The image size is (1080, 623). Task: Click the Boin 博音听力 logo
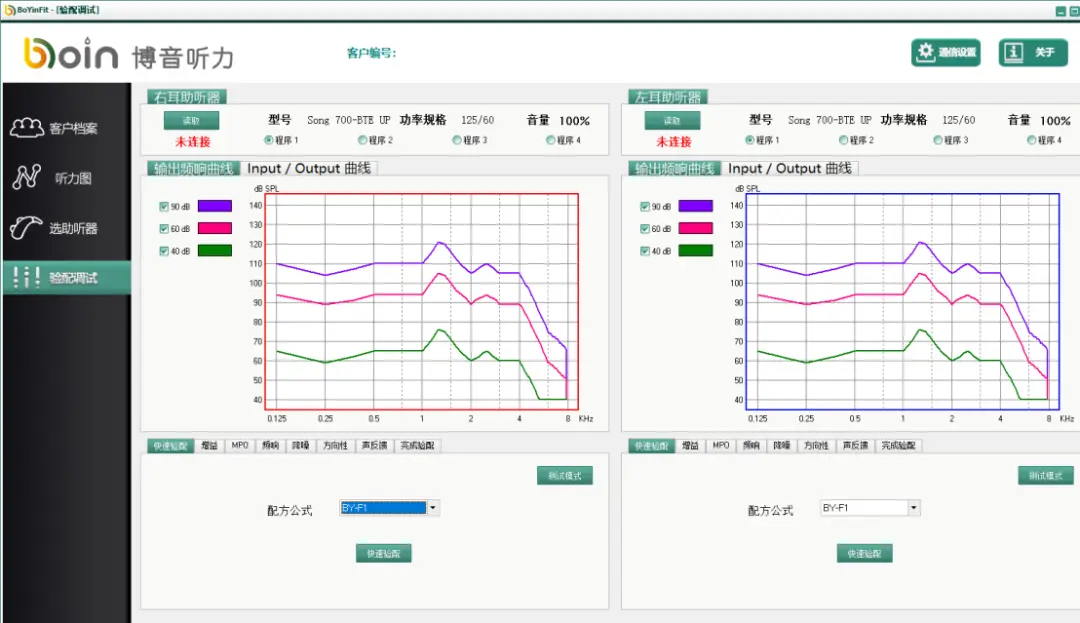128,55
